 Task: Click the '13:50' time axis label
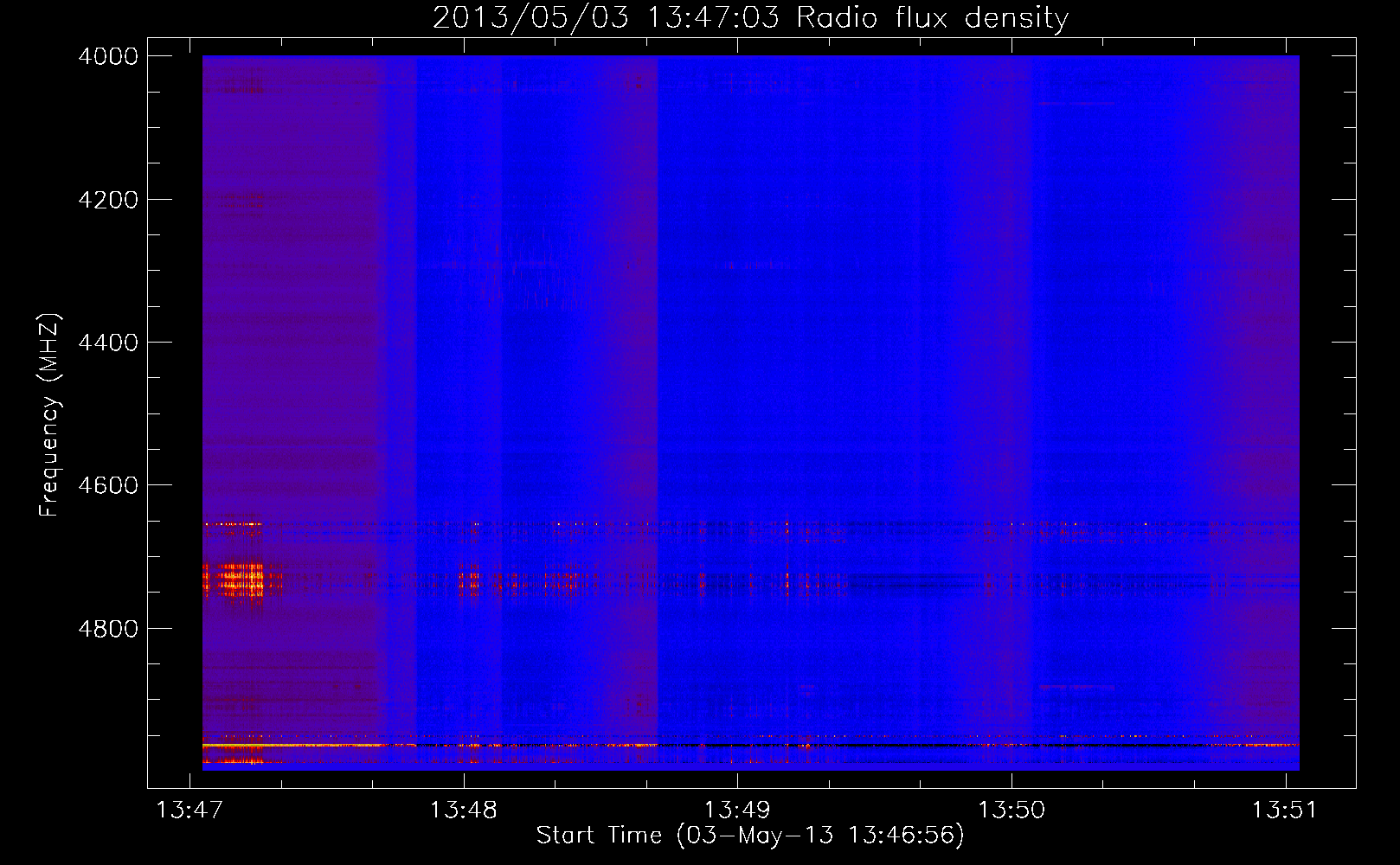pos(1011,811)
